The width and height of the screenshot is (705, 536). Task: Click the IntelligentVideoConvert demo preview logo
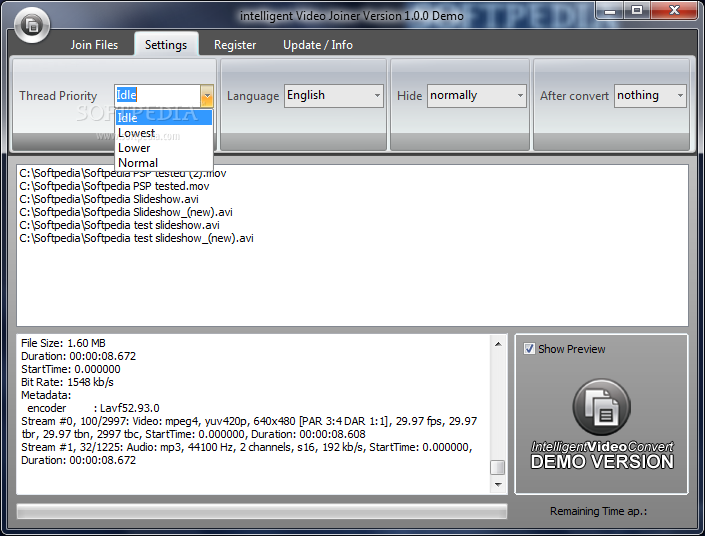tap(602, 424)
